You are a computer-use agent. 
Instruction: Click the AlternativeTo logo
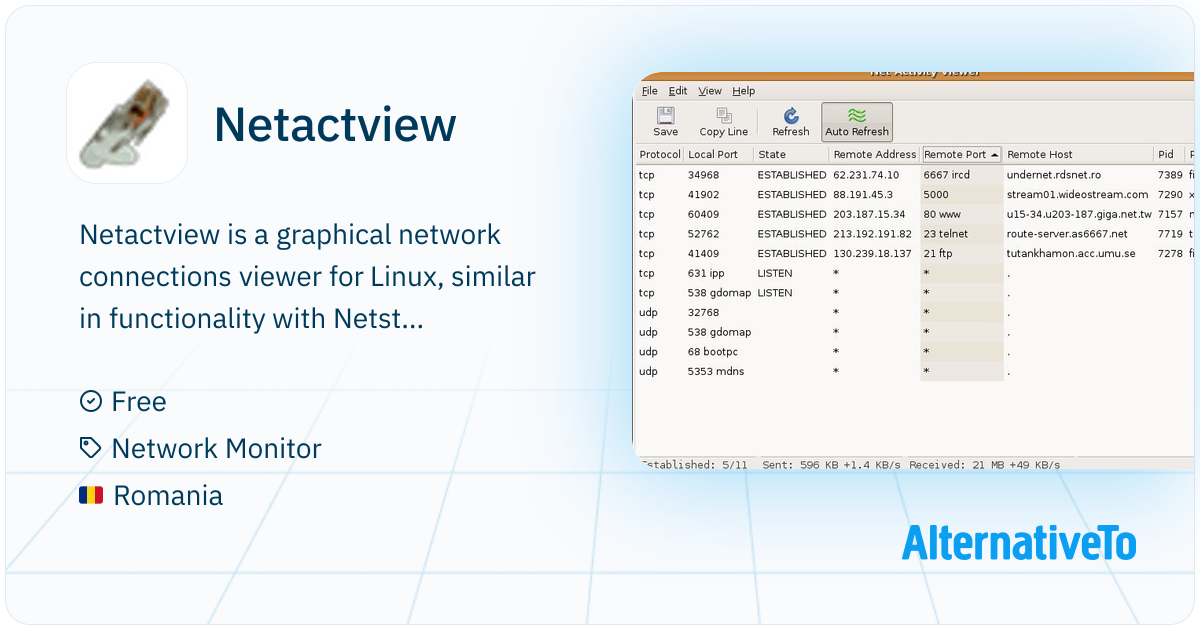coord(1019,542)
